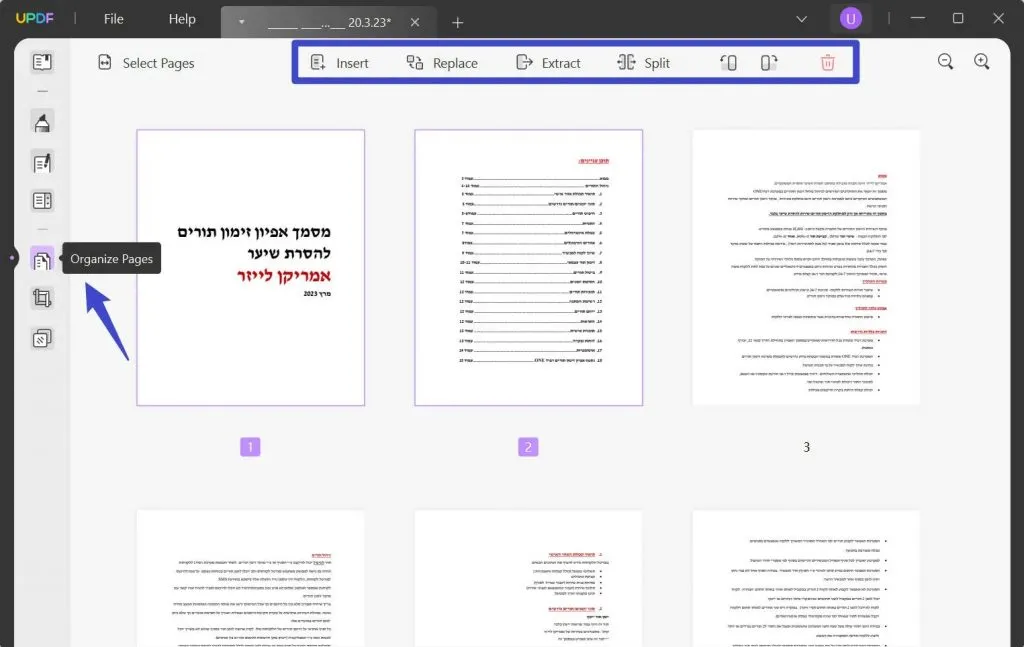This screenshot has width=1024, height=647.
Task: Switch to the 20.3.23 document tab
Action: click(x=329, y=22)
